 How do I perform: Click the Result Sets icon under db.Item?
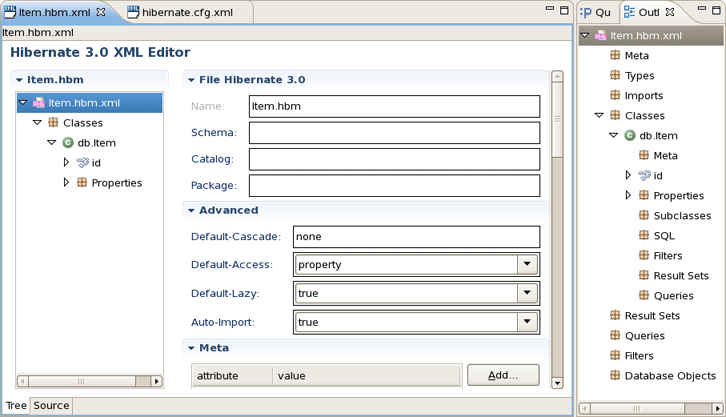(x=644, y=276)
